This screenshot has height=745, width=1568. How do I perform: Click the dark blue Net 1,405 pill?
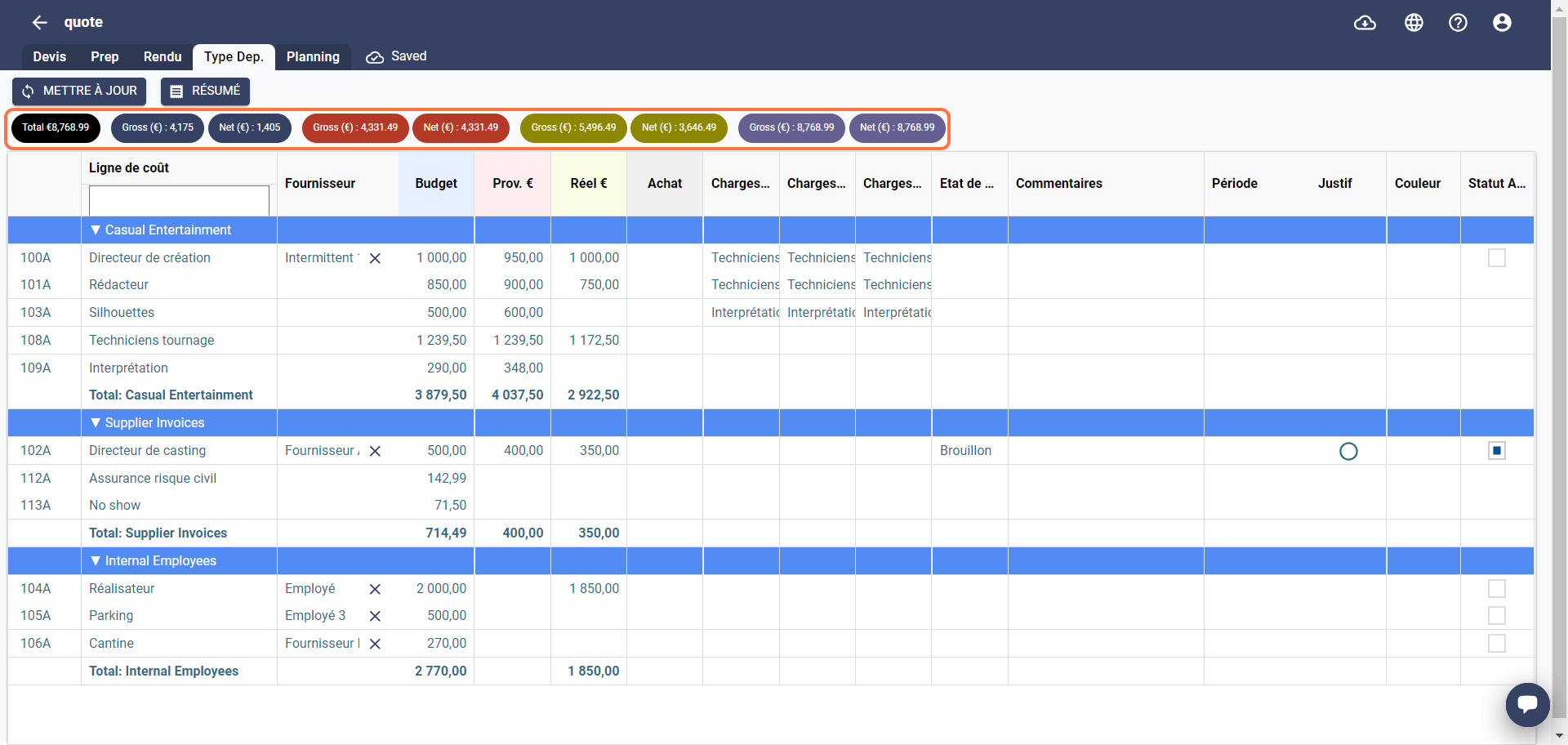(x=249, y=128)
